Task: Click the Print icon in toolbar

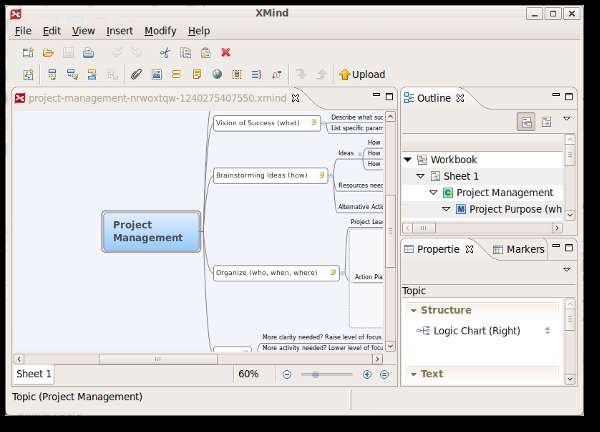Action: 88,52
